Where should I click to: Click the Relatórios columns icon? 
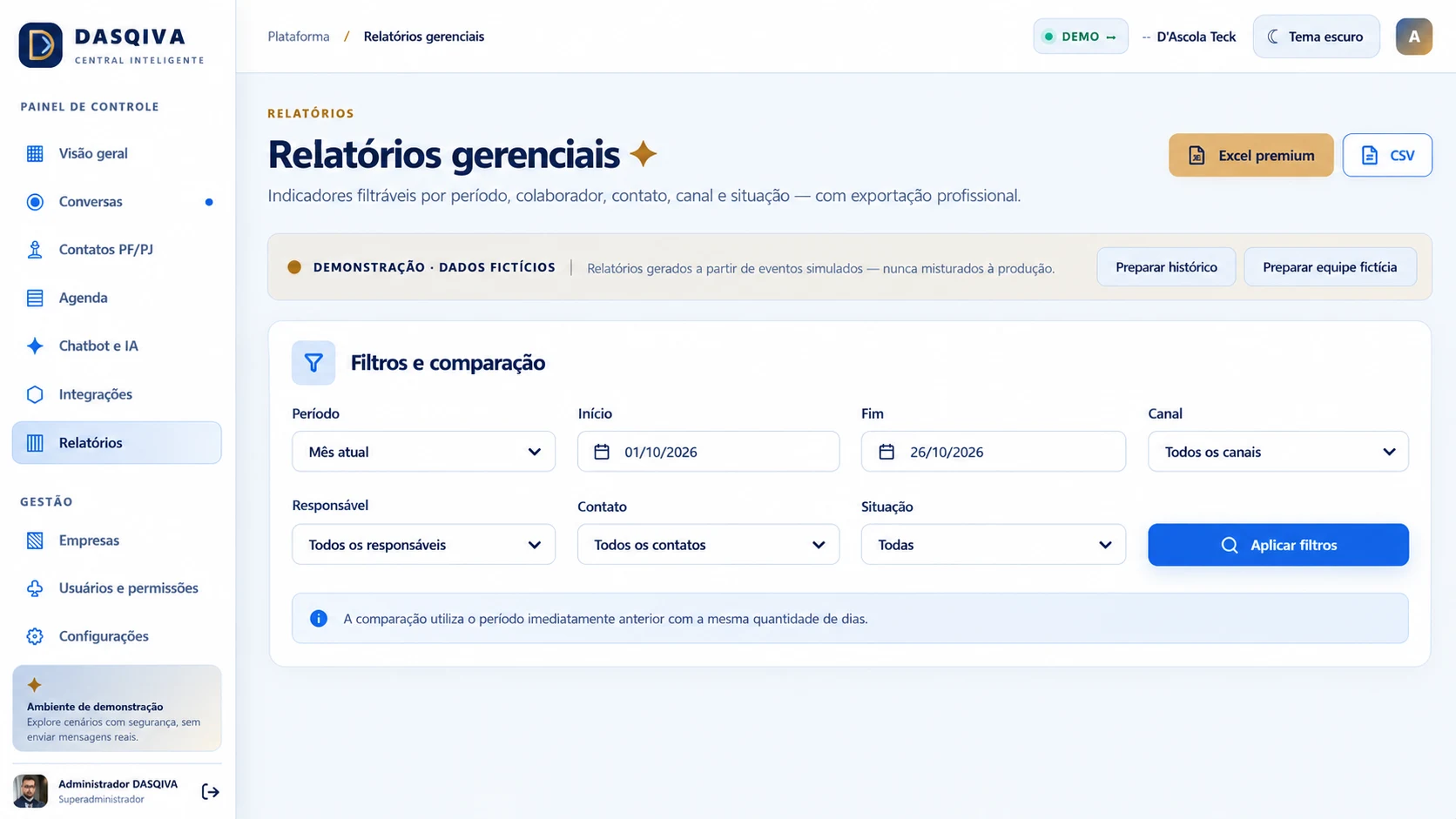click(x=35, y=443)
